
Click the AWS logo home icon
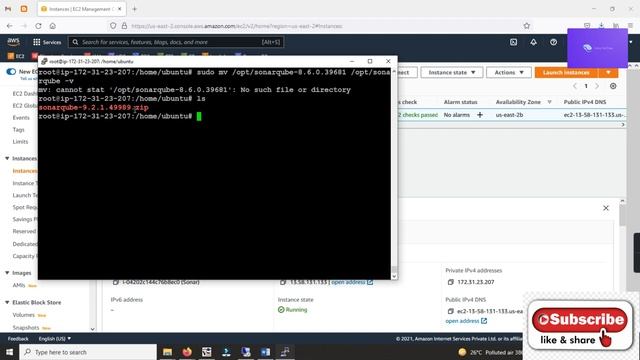(x=13, y=41)
